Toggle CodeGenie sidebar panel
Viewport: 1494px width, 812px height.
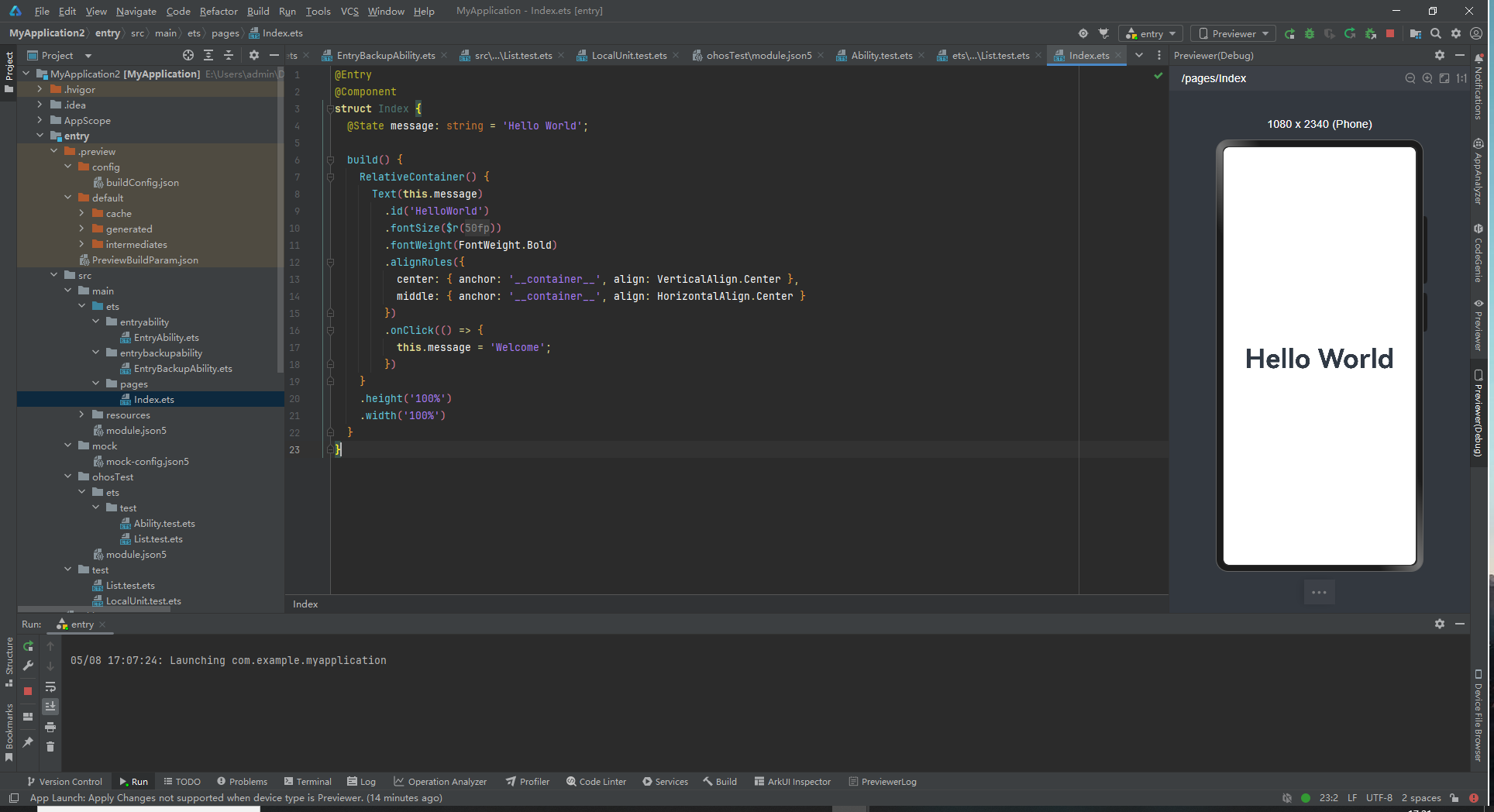click(x=1479, y=253)
